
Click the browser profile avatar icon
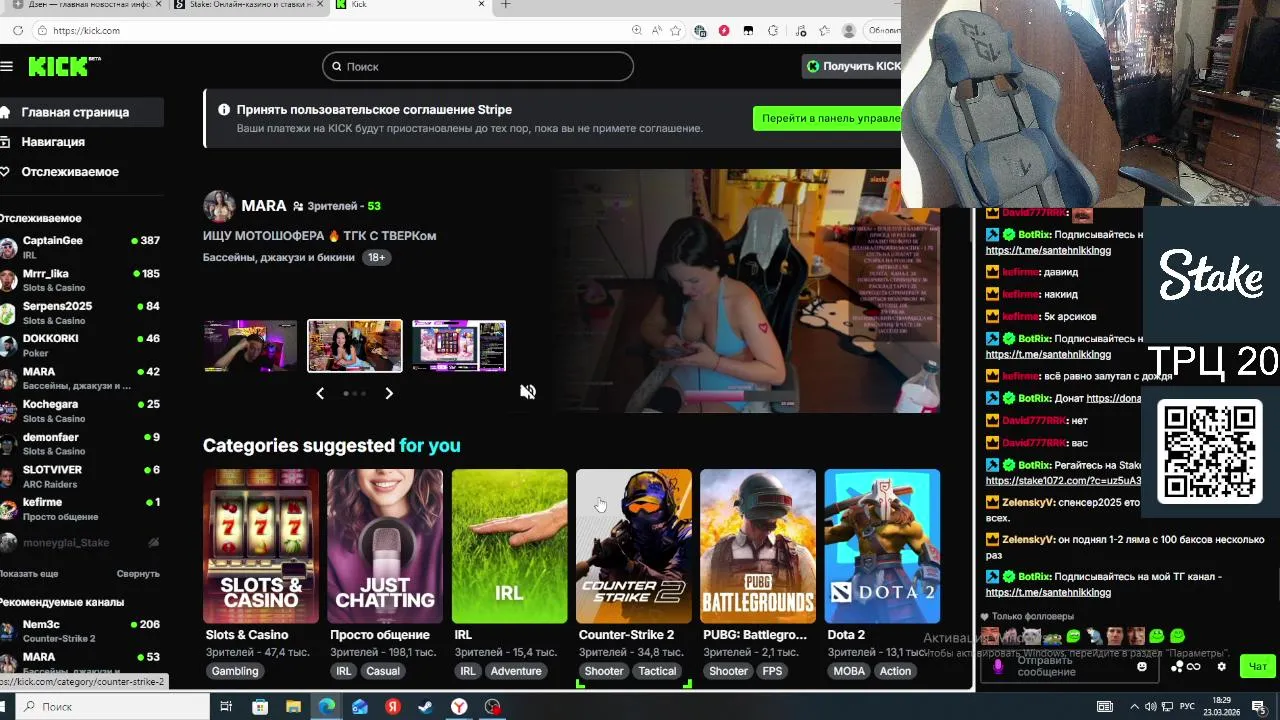pos(849,31)
